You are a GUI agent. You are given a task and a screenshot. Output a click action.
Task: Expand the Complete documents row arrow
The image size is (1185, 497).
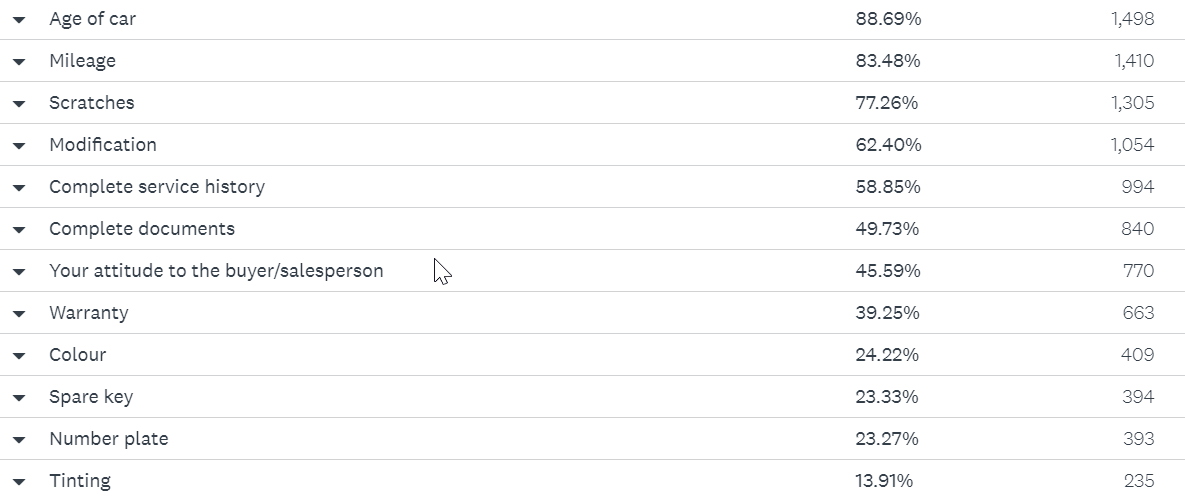[x=19, y=230]
